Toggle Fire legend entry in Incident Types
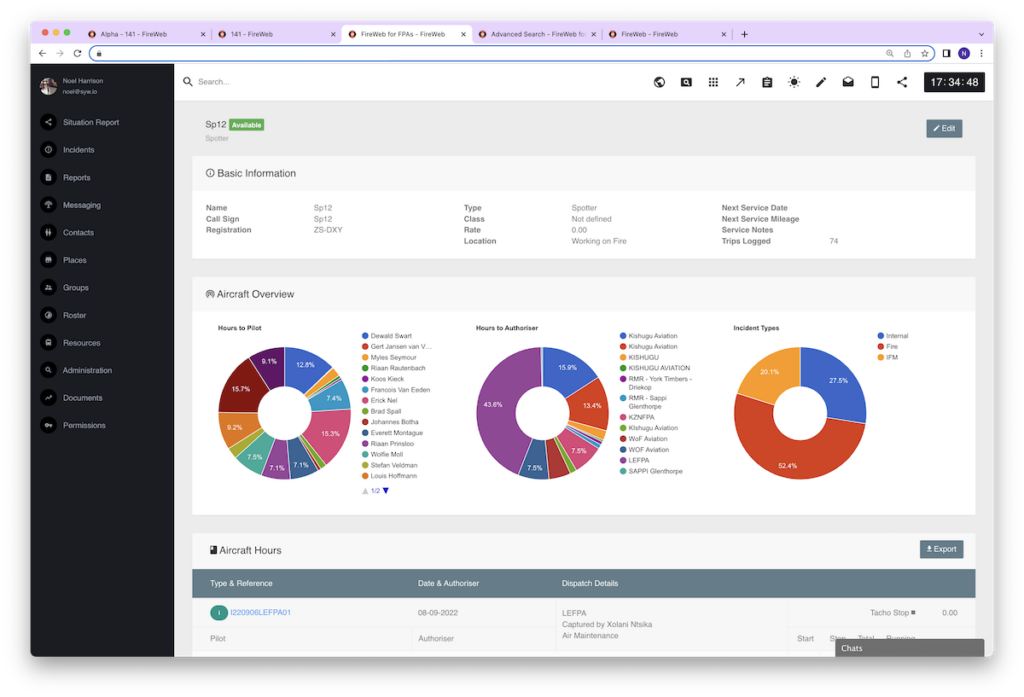Screen dimensions: 1024x697 point(892,347)
